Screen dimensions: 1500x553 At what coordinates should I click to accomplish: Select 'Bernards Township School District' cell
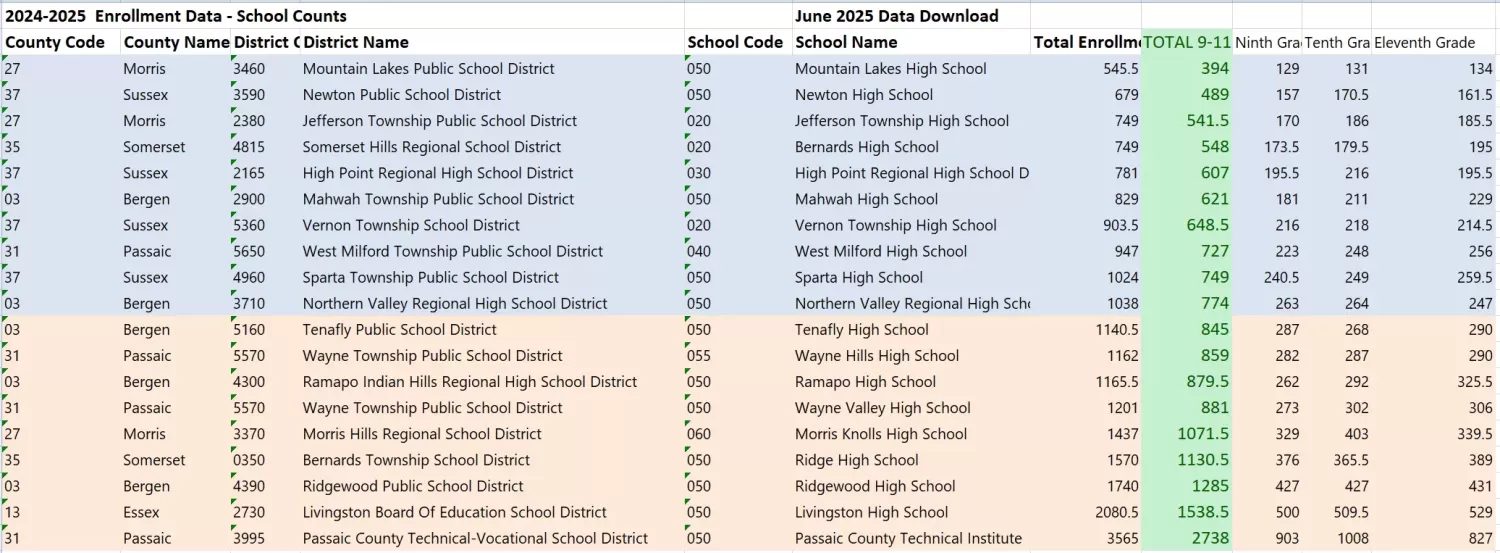coord(491,460)
